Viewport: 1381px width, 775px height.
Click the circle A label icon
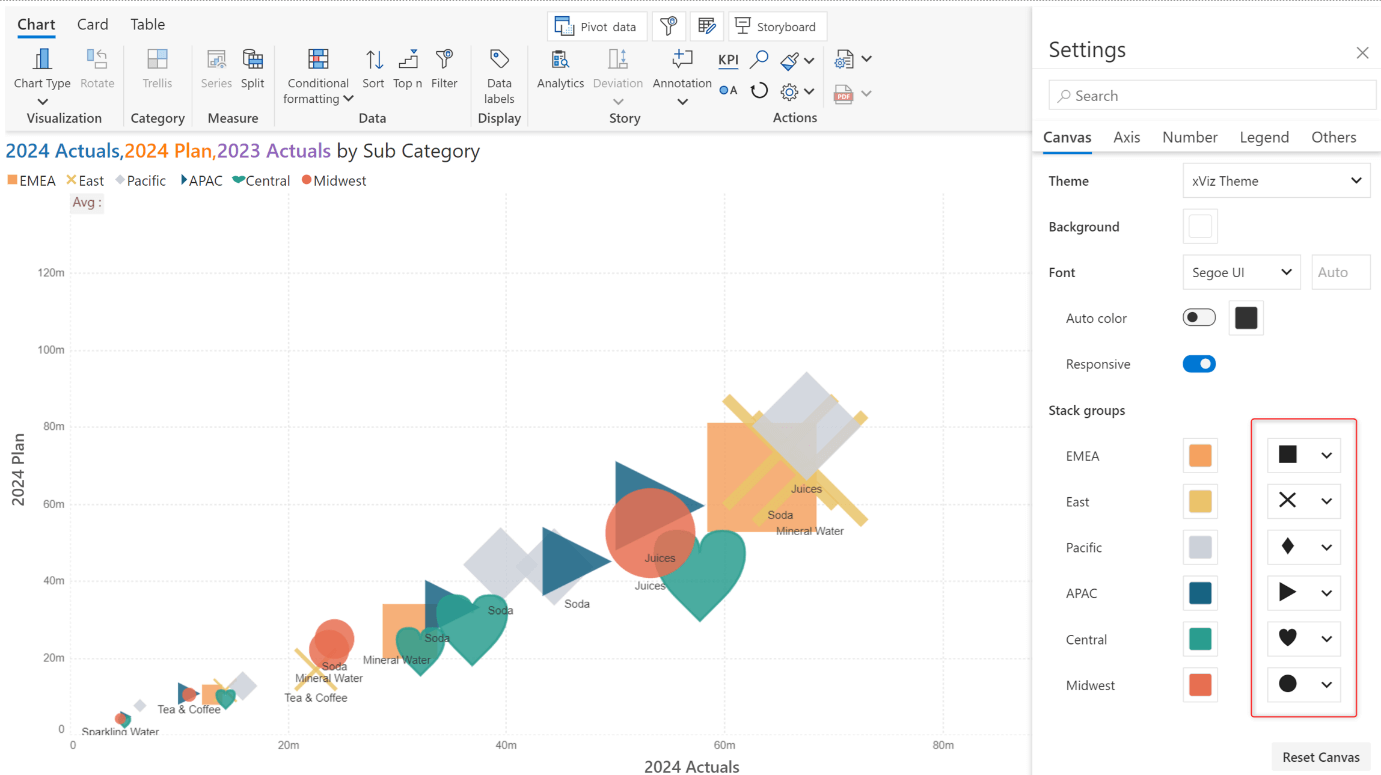coord(728,91)
